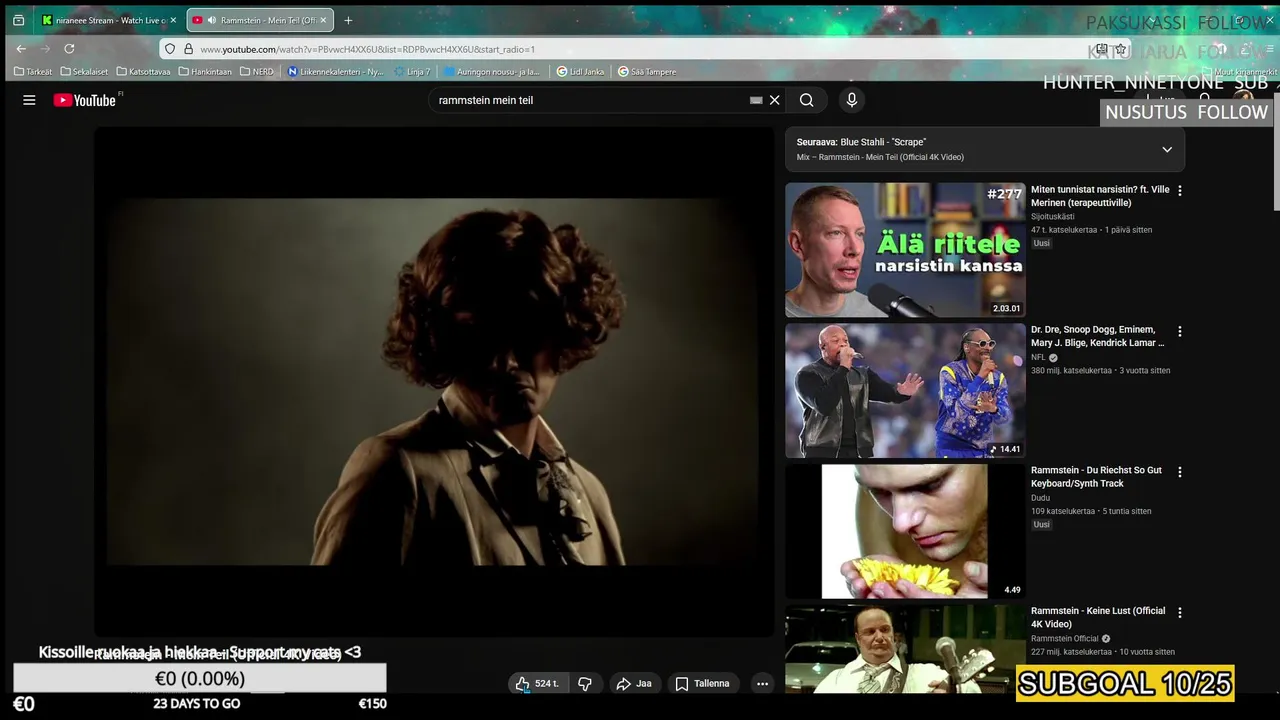Open options for Keine Lust video
1280x720 pixels.
1180,612
